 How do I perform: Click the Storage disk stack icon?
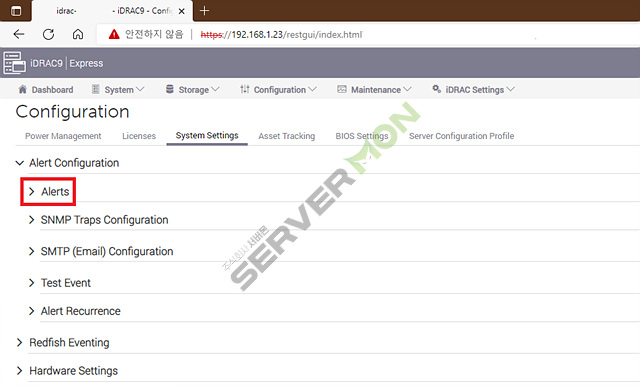point(170,89)
